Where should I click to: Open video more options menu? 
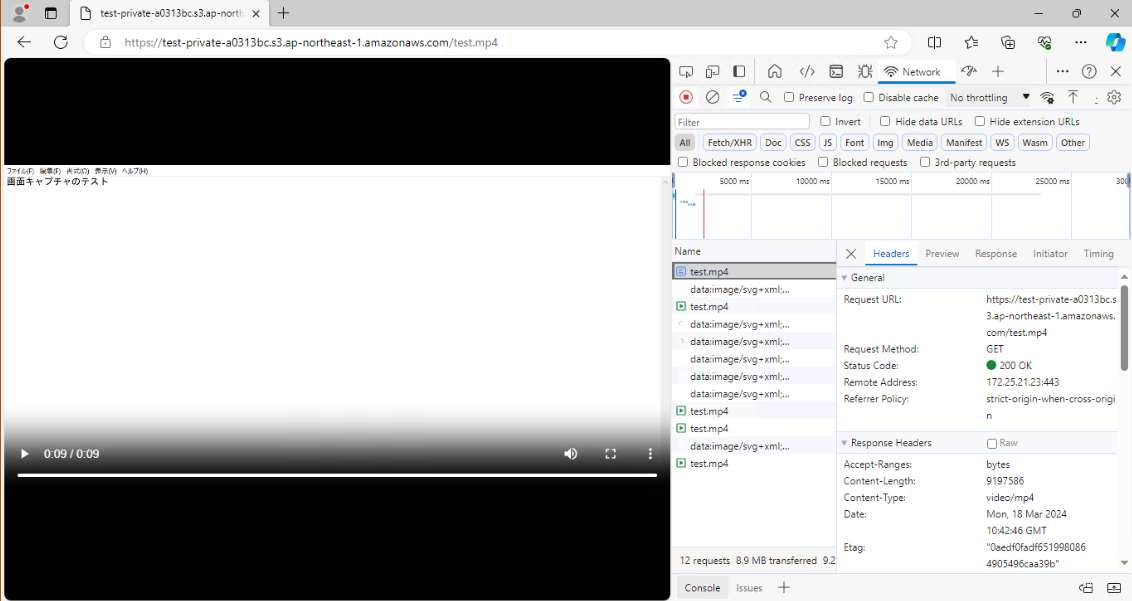tap(650, 454)
